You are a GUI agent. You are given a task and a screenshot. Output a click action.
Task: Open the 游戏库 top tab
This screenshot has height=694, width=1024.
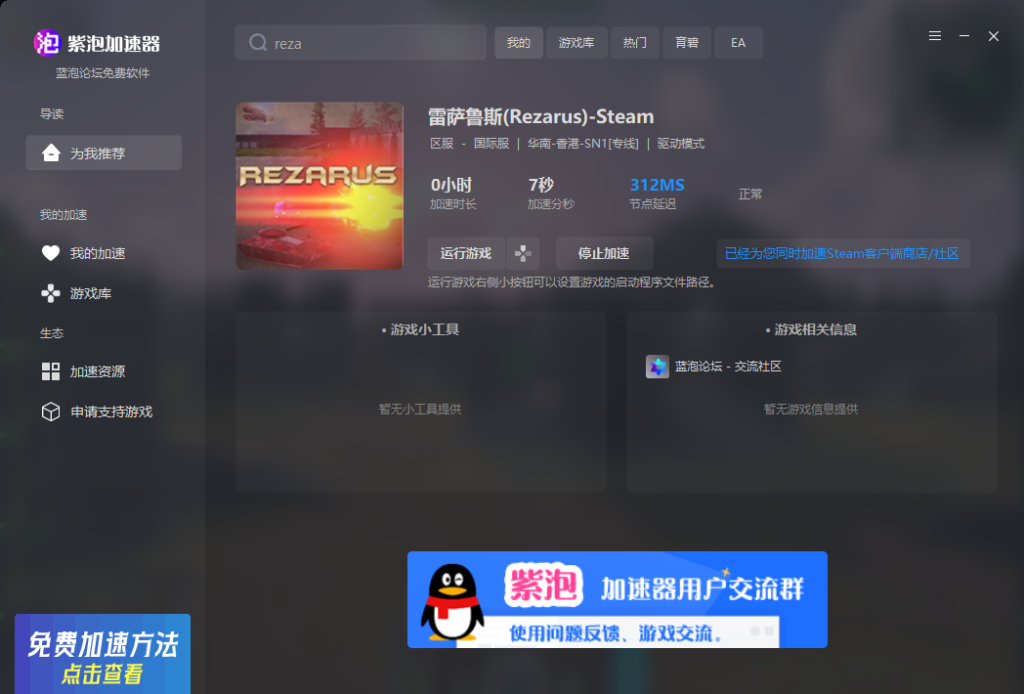pos(577,42)
